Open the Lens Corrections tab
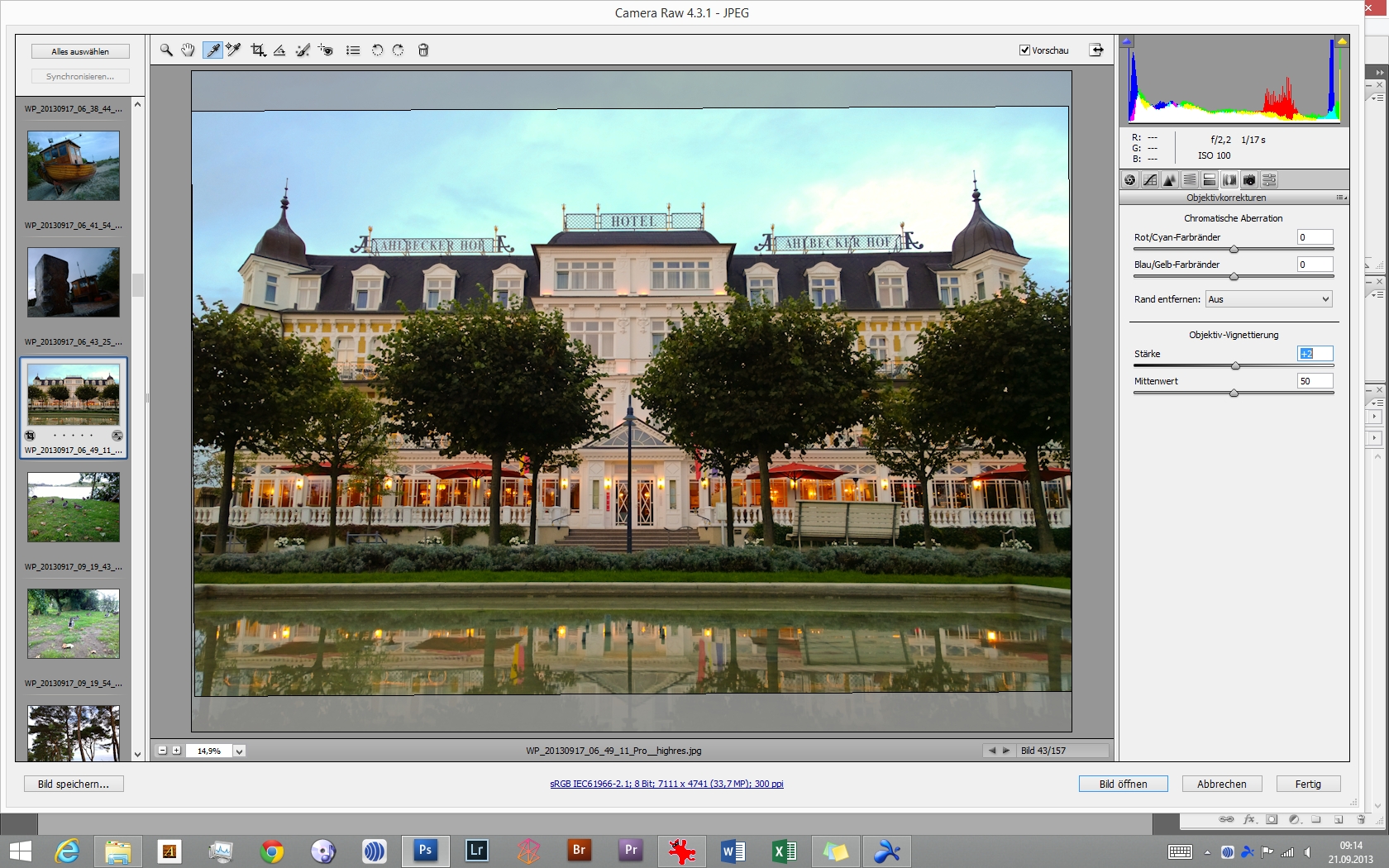The image size is (1389, 868). coord(1229,180)
